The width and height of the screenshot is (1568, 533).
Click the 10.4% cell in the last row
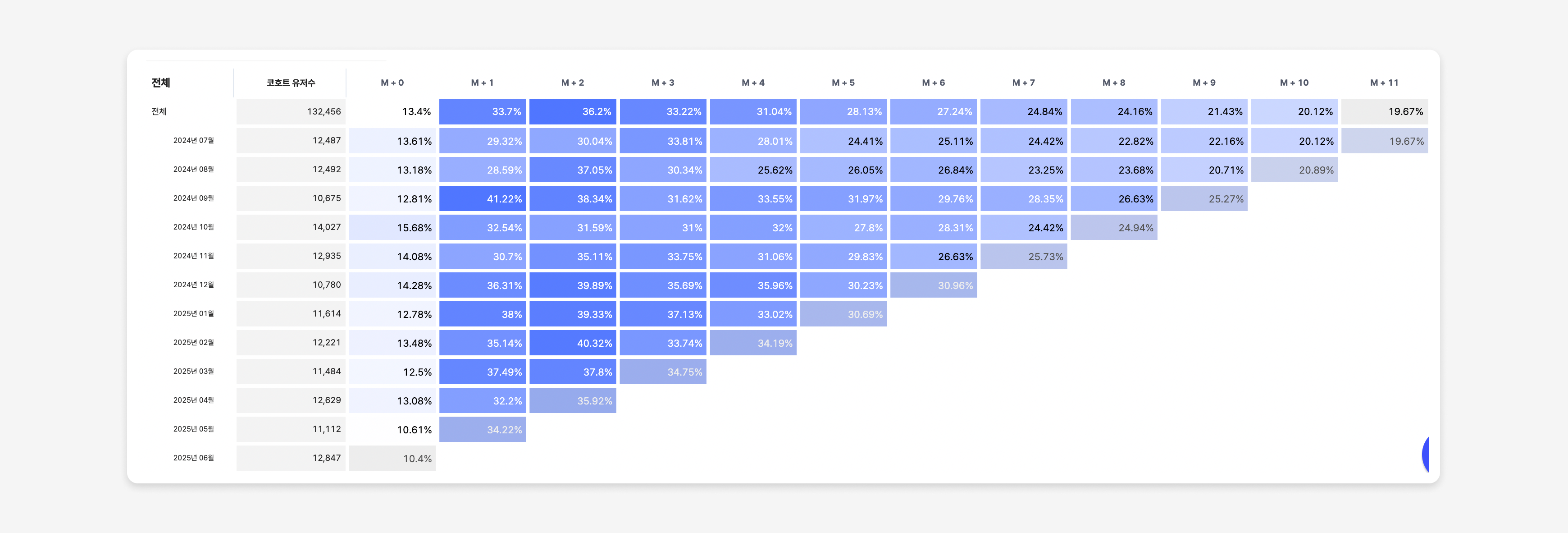(392, 458)
